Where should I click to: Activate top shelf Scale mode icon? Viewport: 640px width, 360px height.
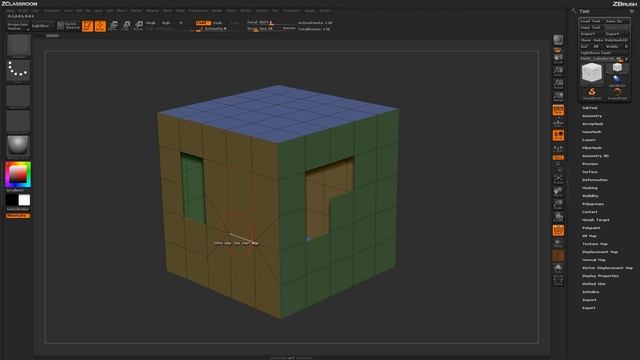126,26
